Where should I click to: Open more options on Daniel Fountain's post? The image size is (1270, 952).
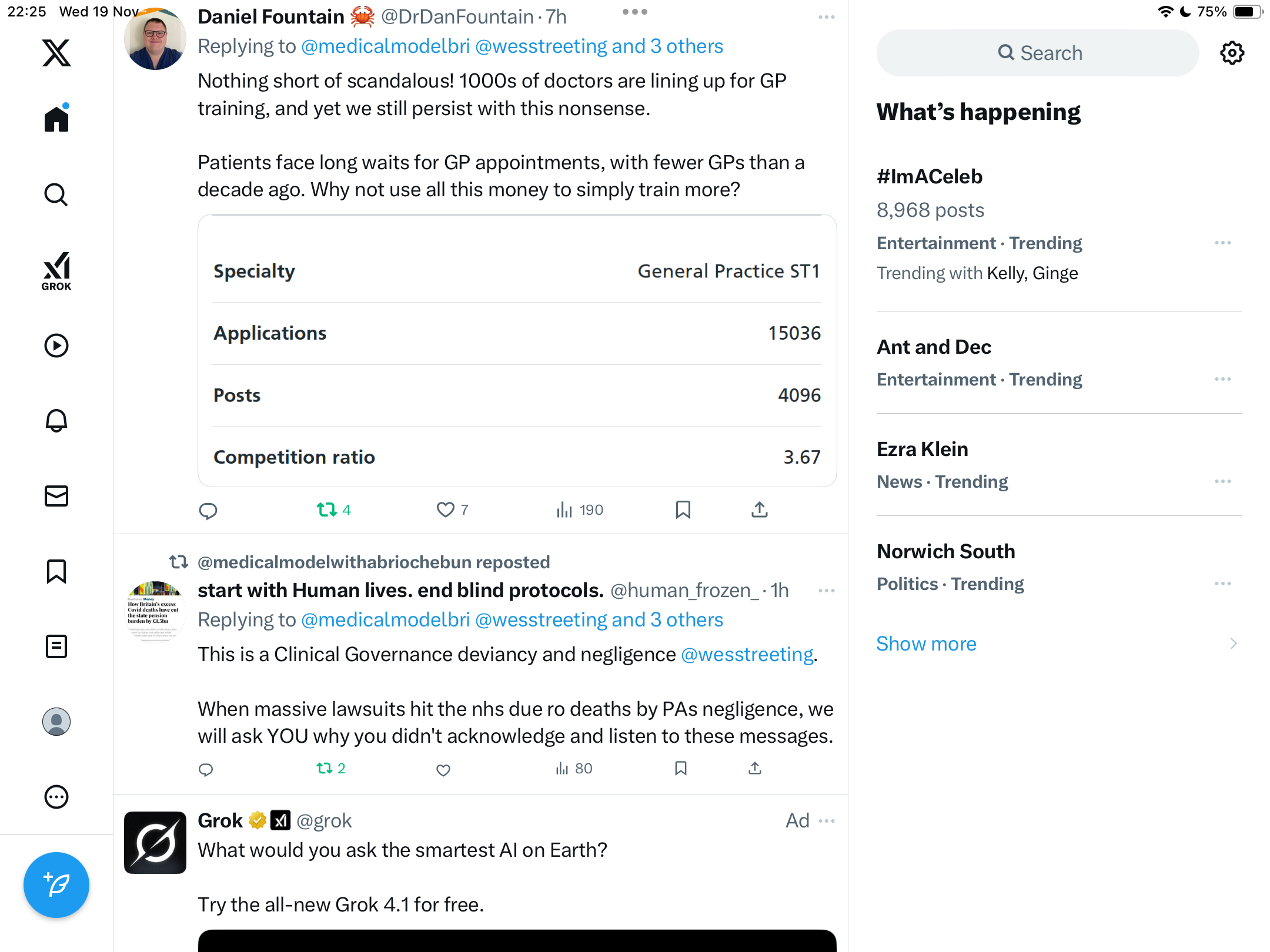click(826, 17)
